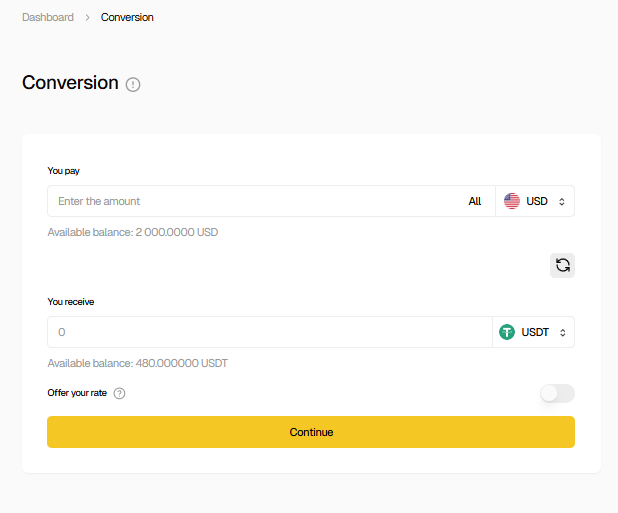Viewport: 618px width, 513px height.
Task: Click the Offer your rate label
Action: point(77,393)
